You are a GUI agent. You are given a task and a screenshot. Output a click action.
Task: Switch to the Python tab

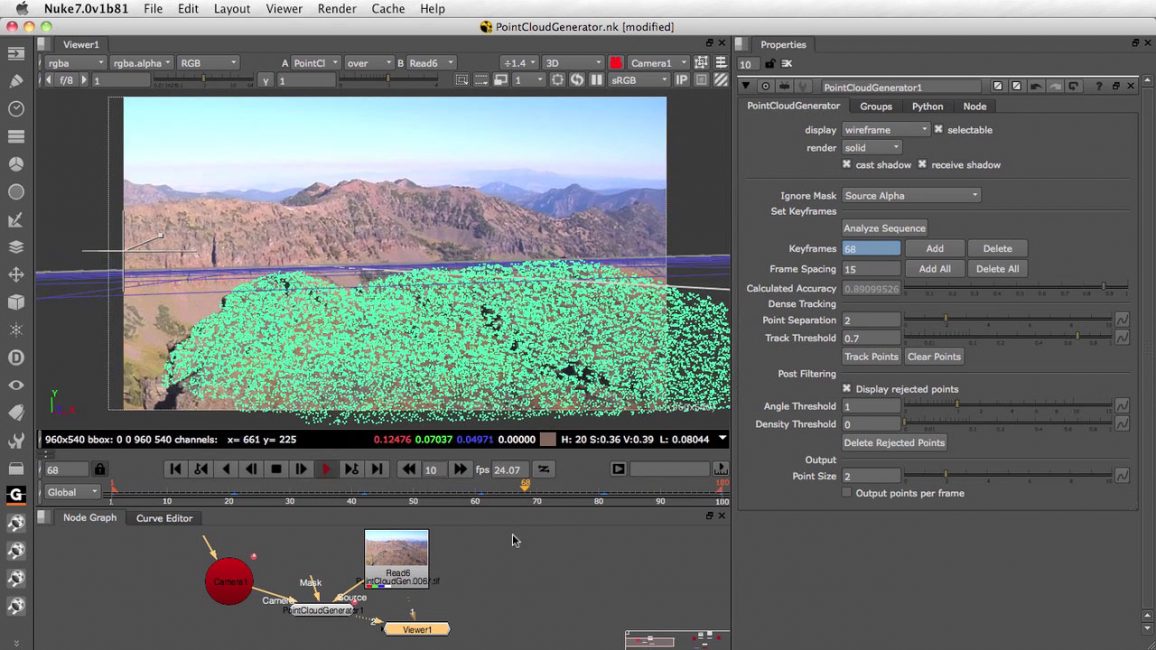point(927,106)
